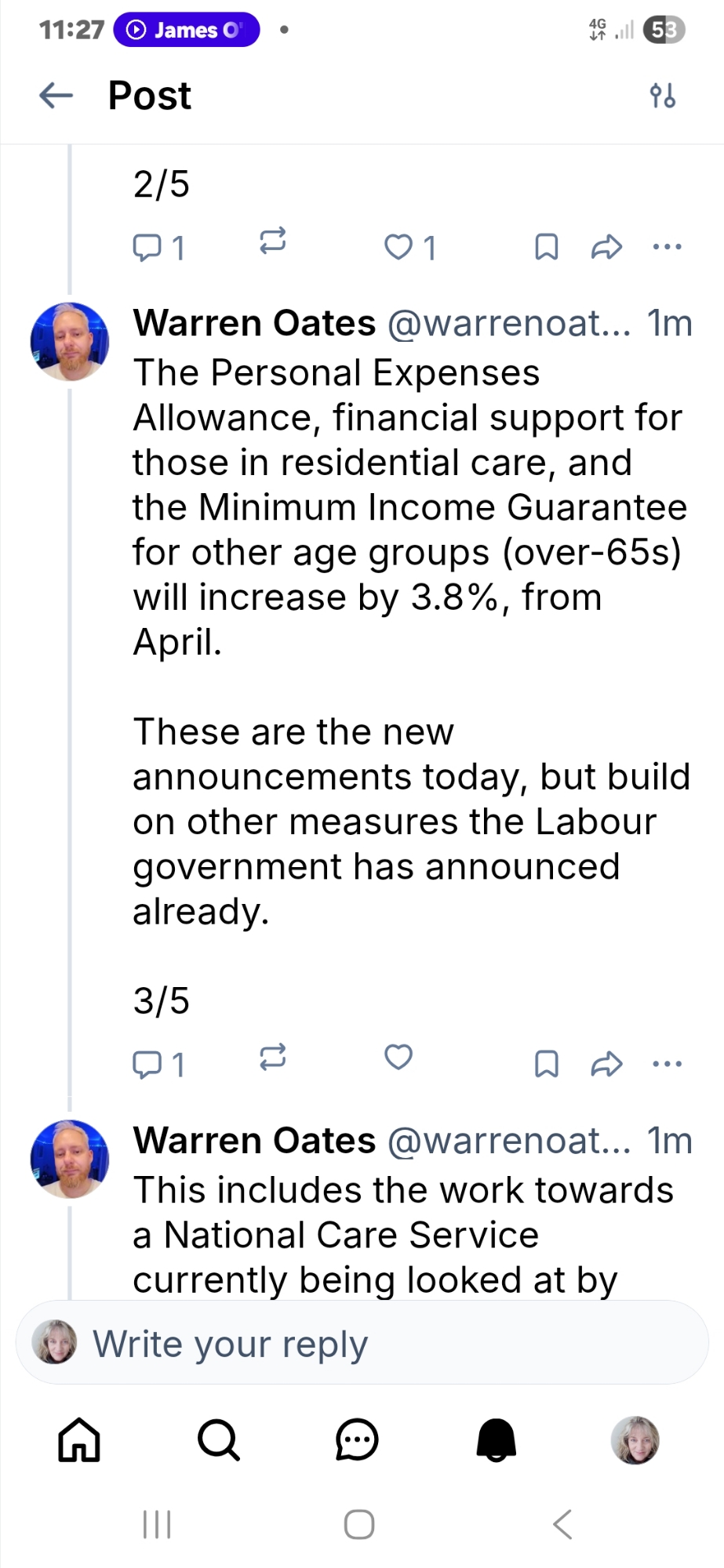Go back using the top-left arrow
724x1568 pixels.
[56, 96]
